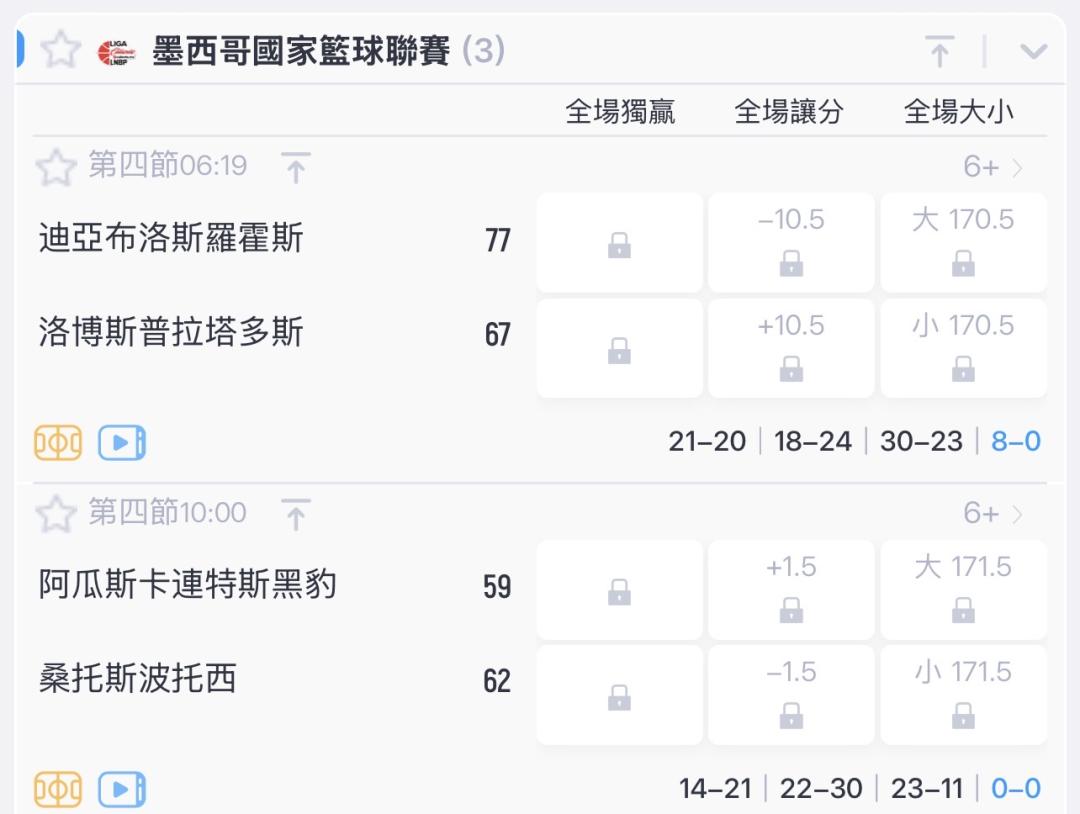Open the 全場大小 column header

tap(958, 112)
